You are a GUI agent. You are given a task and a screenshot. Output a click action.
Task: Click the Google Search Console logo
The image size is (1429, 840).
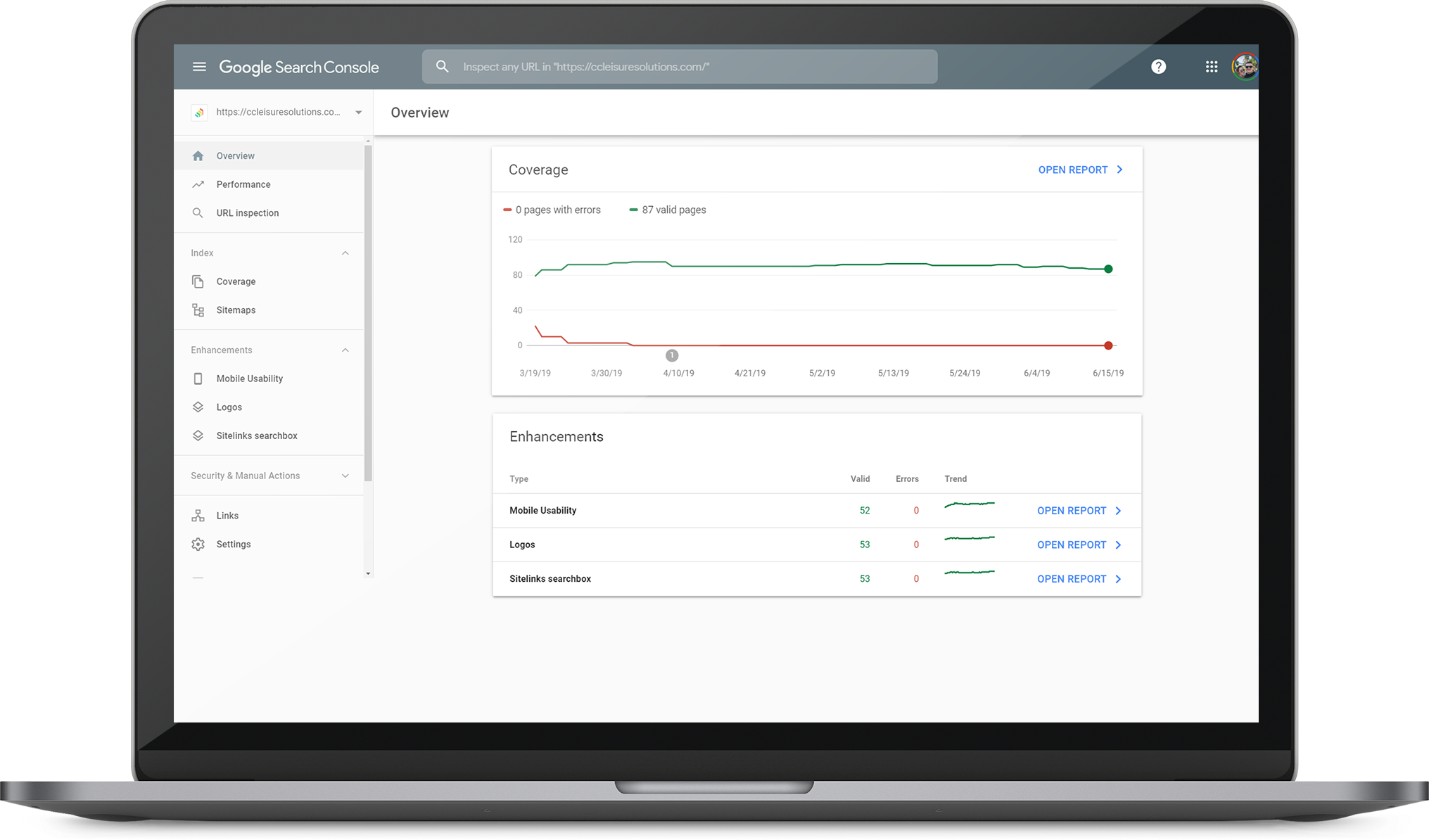299,68
